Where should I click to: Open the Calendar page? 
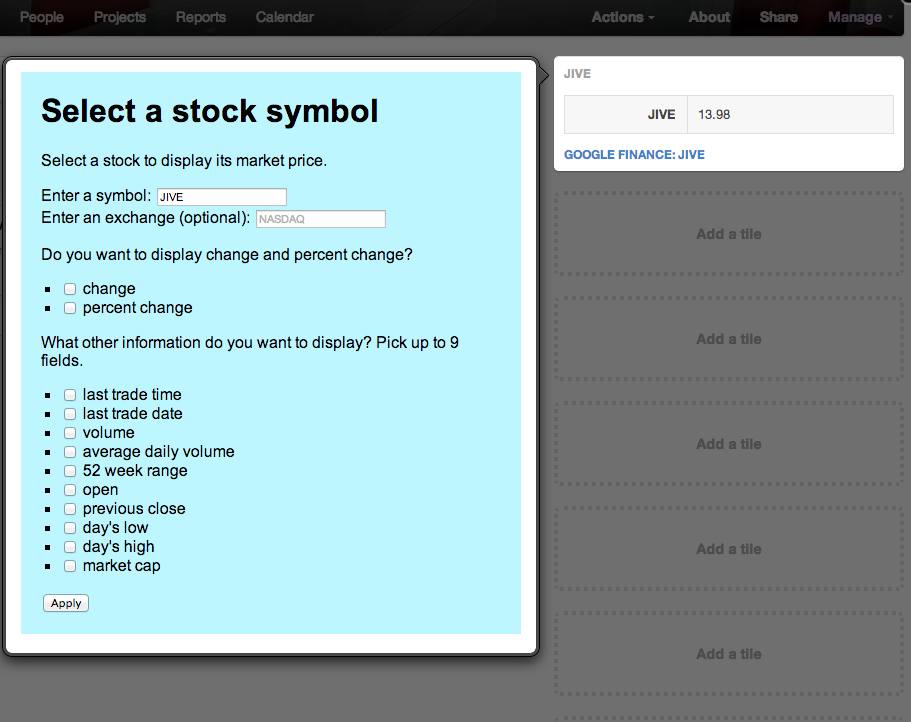(x=284, y=17)
